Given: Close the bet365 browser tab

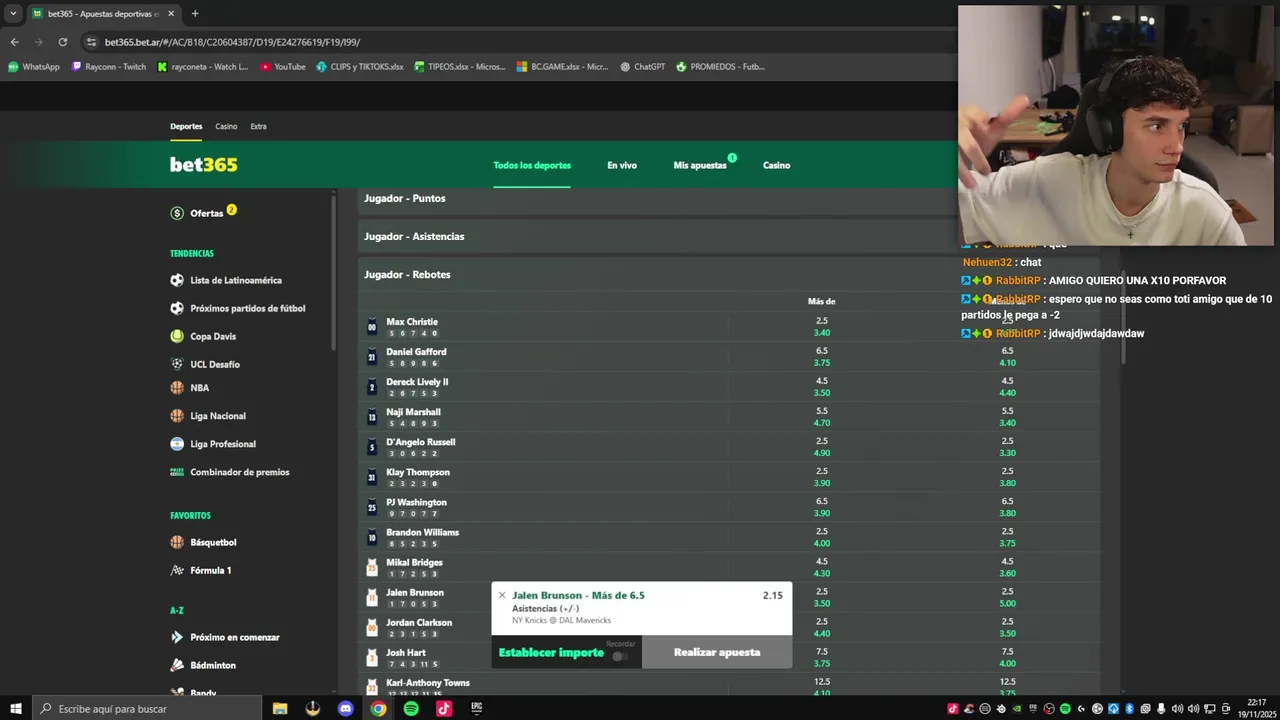Looking at the screenshot, I should click(171, 14).
